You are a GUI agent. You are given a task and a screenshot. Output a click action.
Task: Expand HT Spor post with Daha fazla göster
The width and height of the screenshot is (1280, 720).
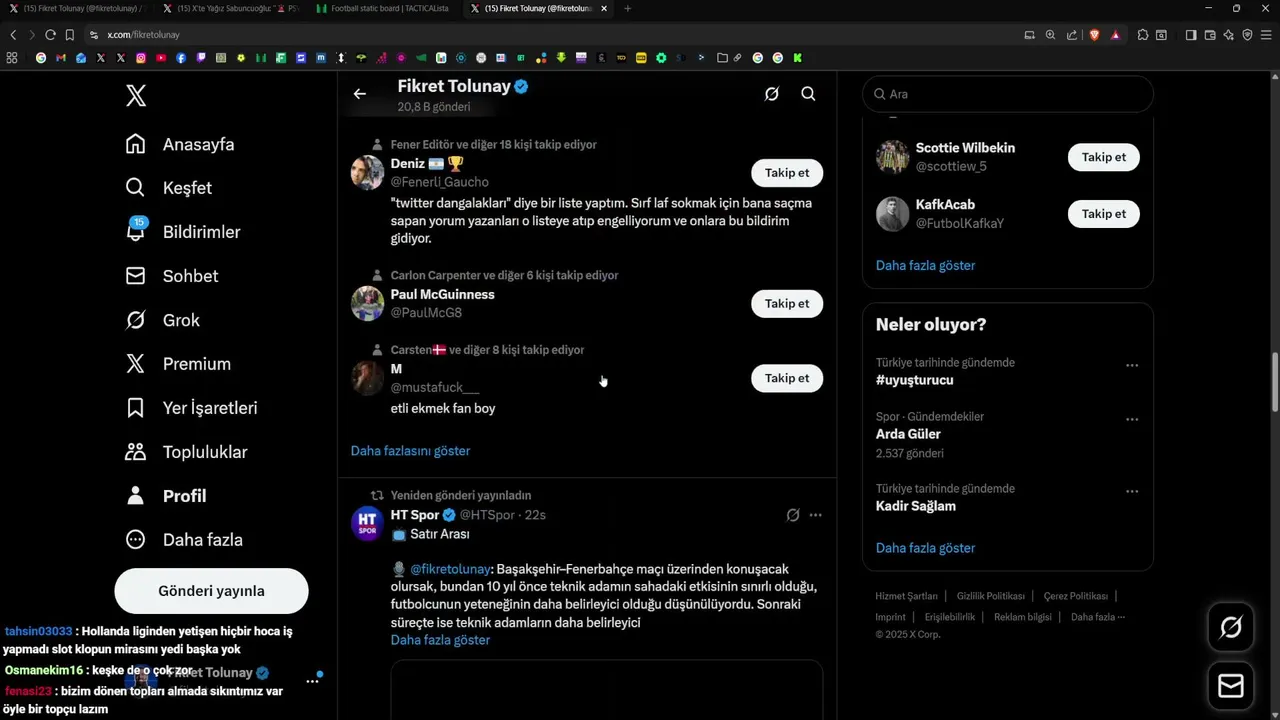tap(440, 640)
